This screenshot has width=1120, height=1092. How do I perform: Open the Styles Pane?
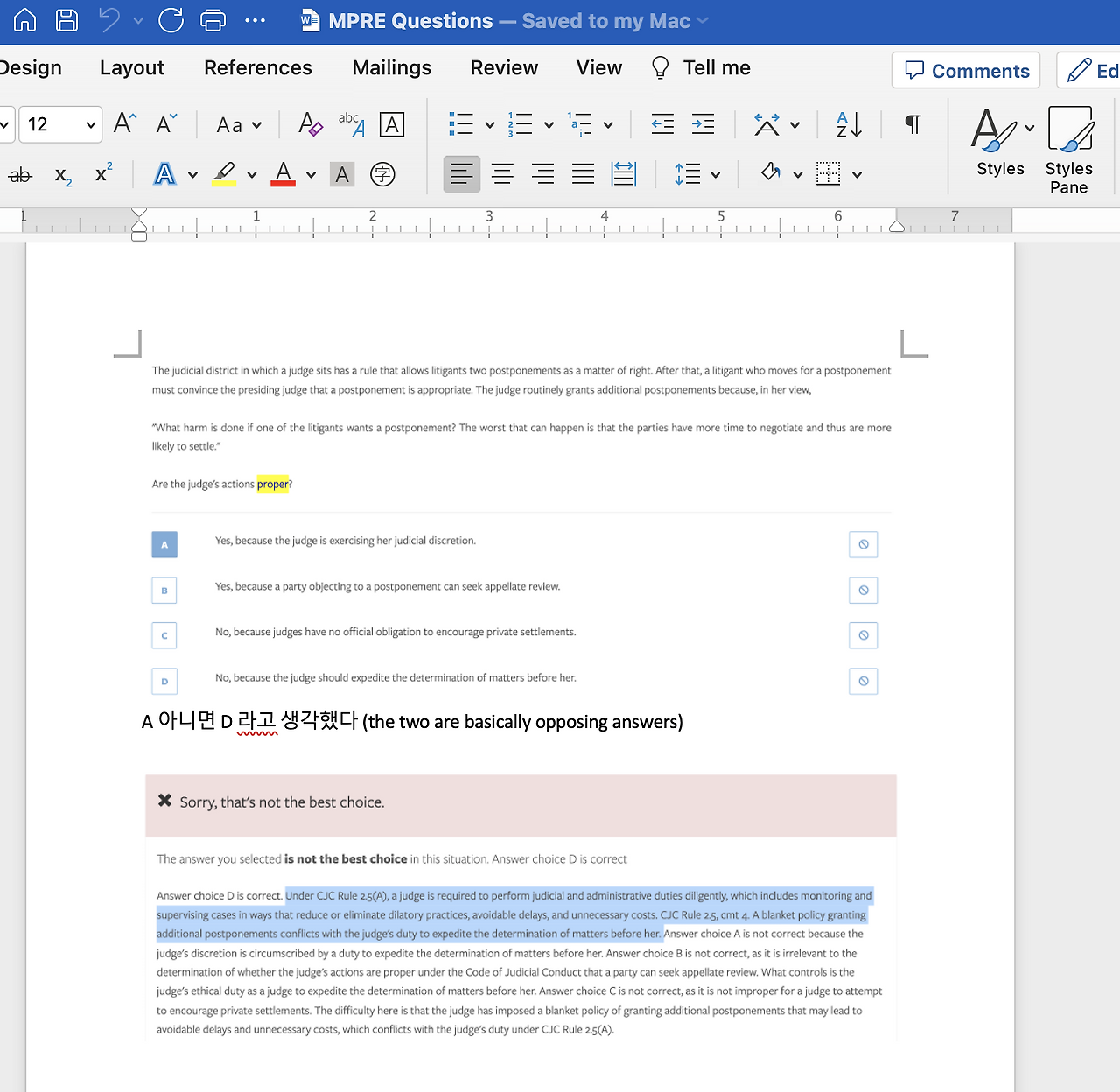[x=1069, y=150]
